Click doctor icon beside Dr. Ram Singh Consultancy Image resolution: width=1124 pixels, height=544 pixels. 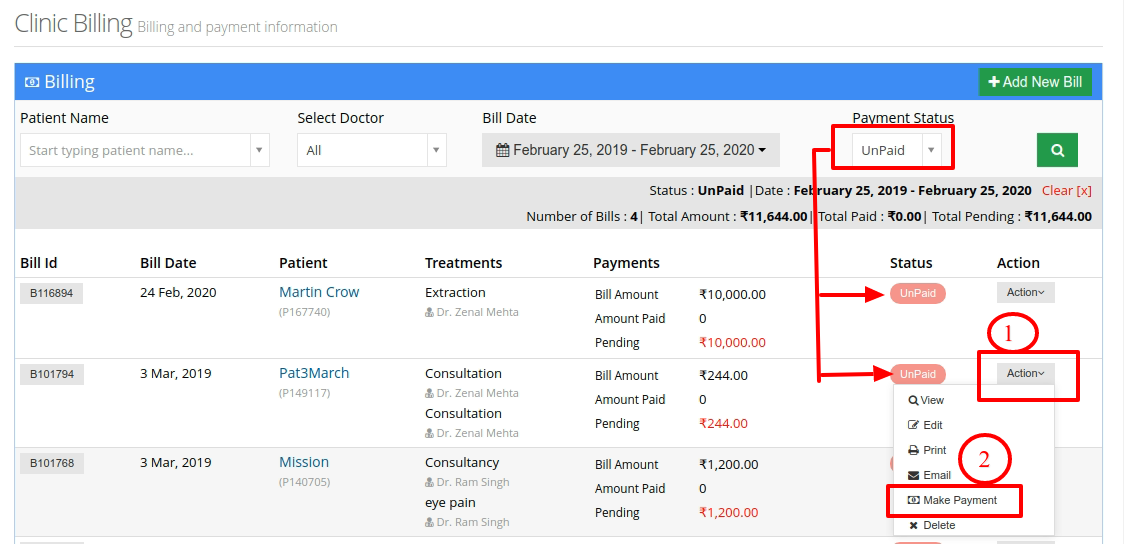(429, 482)
